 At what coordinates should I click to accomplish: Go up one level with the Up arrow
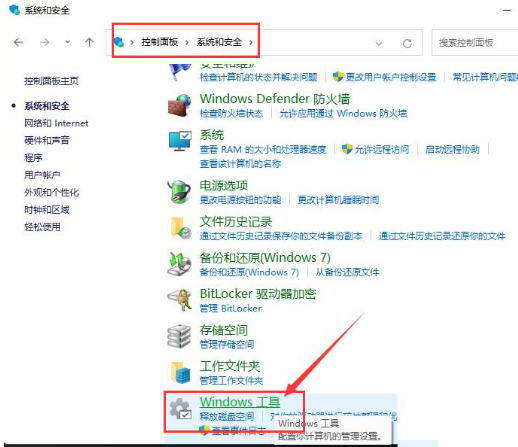coord(89,42)
